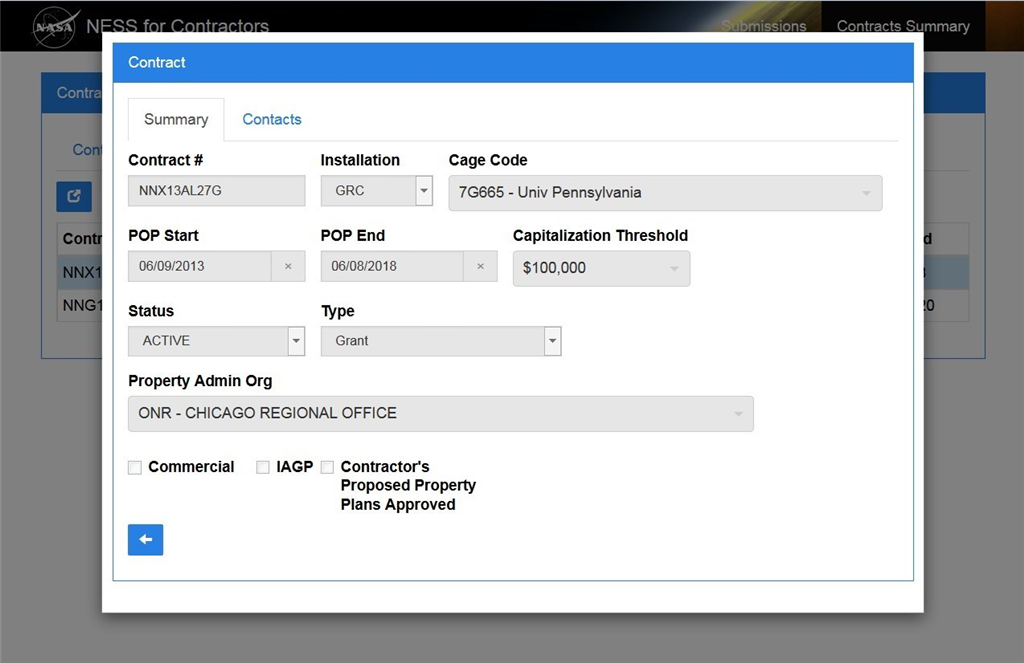The width and height of the screenshot is (1024, 663).
Task: Expand the Status dropdown
Action: pos(296,341)
